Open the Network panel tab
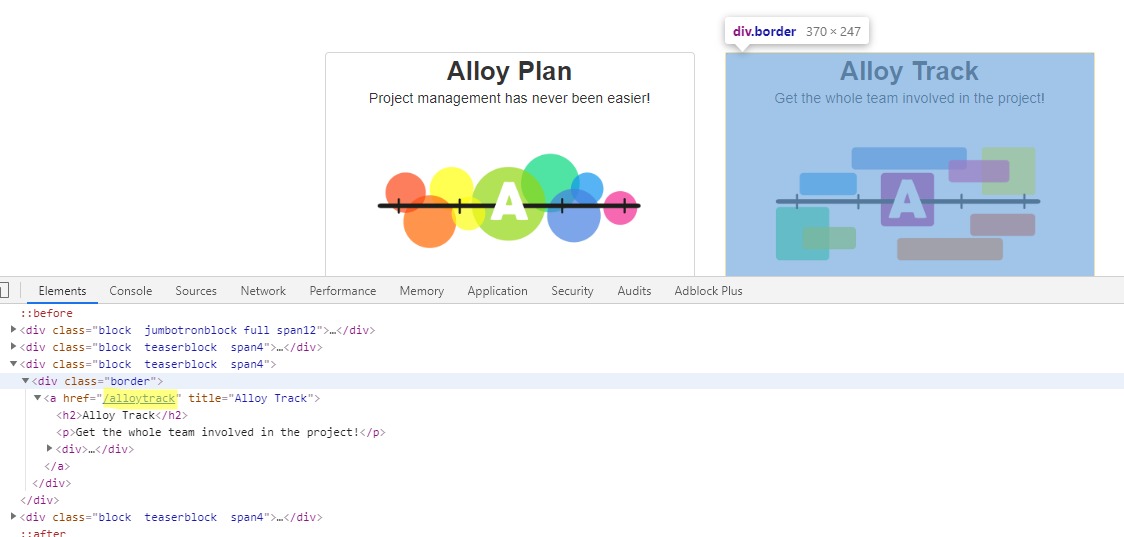 263,291
